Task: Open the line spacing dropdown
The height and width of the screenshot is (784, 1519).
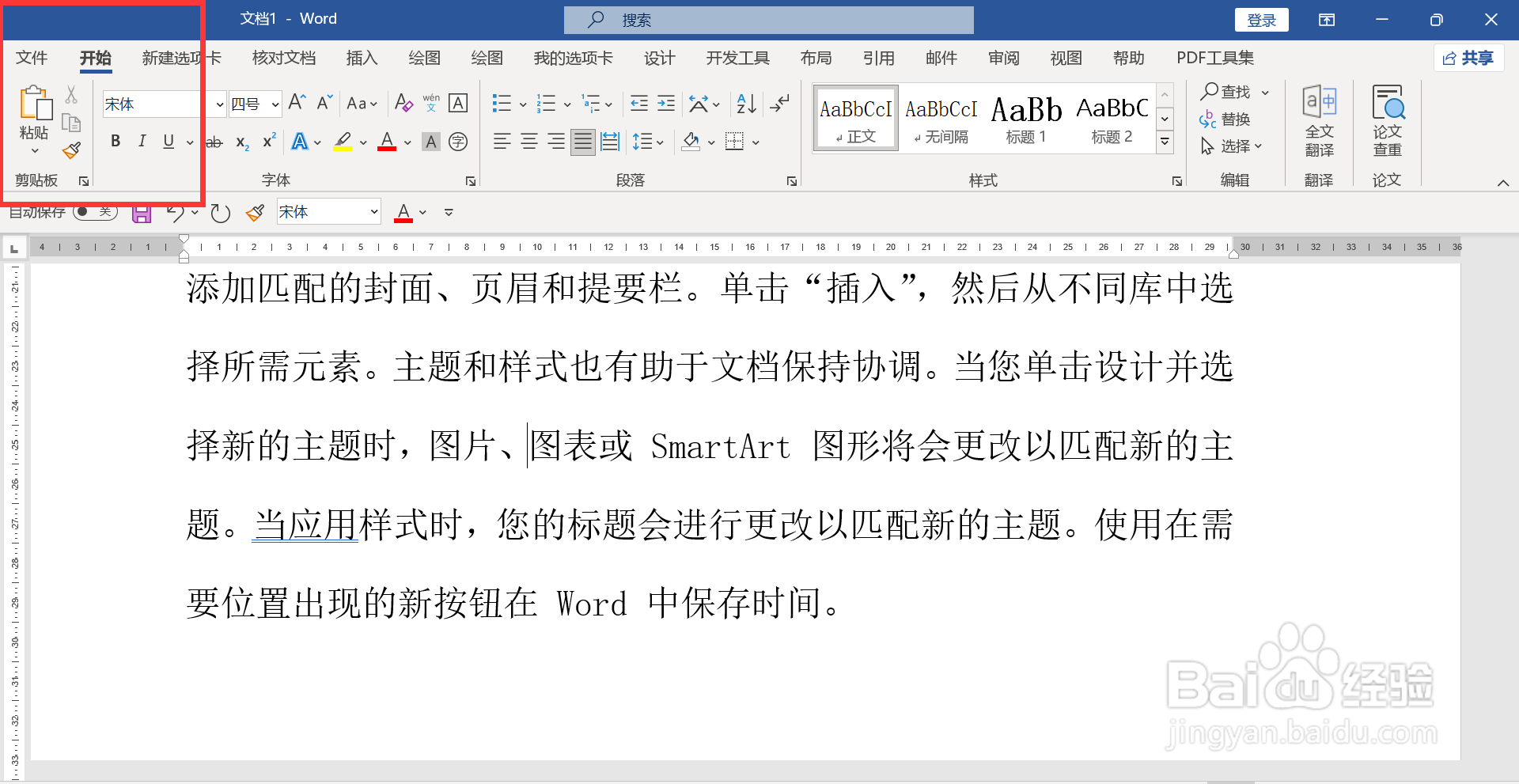Action: [x=649, y=141]
